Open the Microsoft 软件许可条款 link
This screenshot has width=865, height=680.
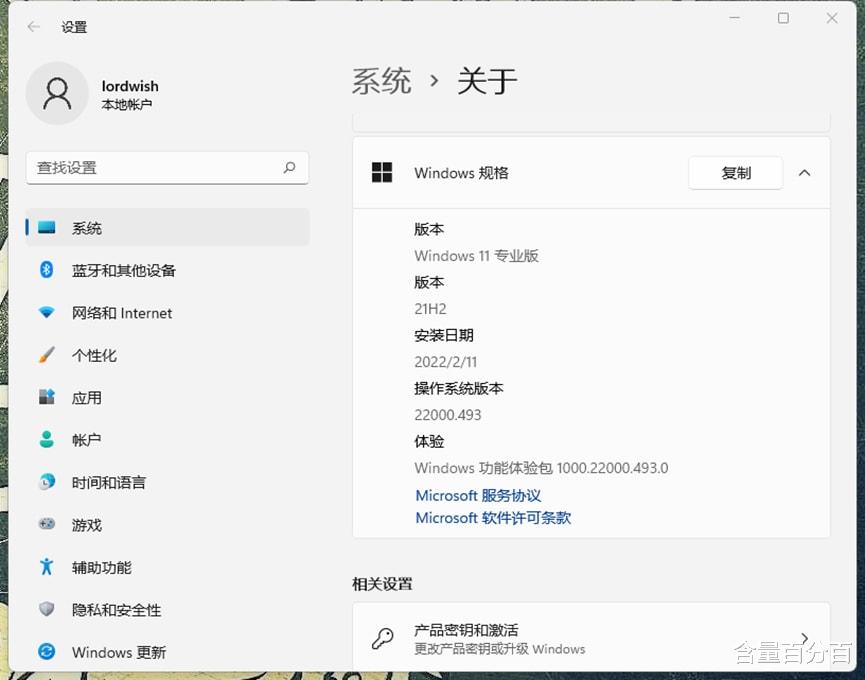(x=494, y=518)
